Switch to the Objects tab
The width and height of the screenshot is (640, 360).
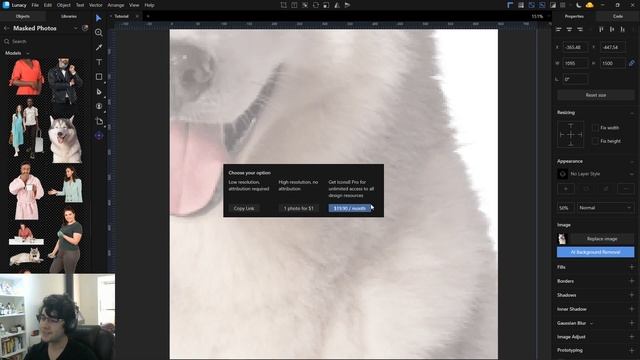click(23, 16)
